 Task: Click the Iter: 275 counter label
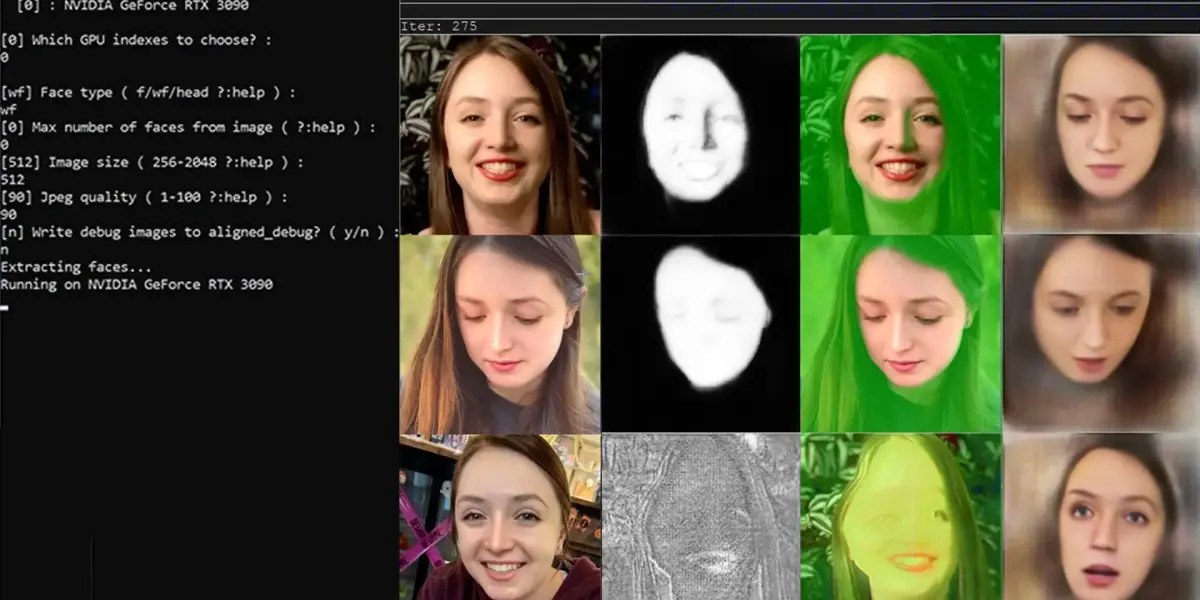[439, 26]
